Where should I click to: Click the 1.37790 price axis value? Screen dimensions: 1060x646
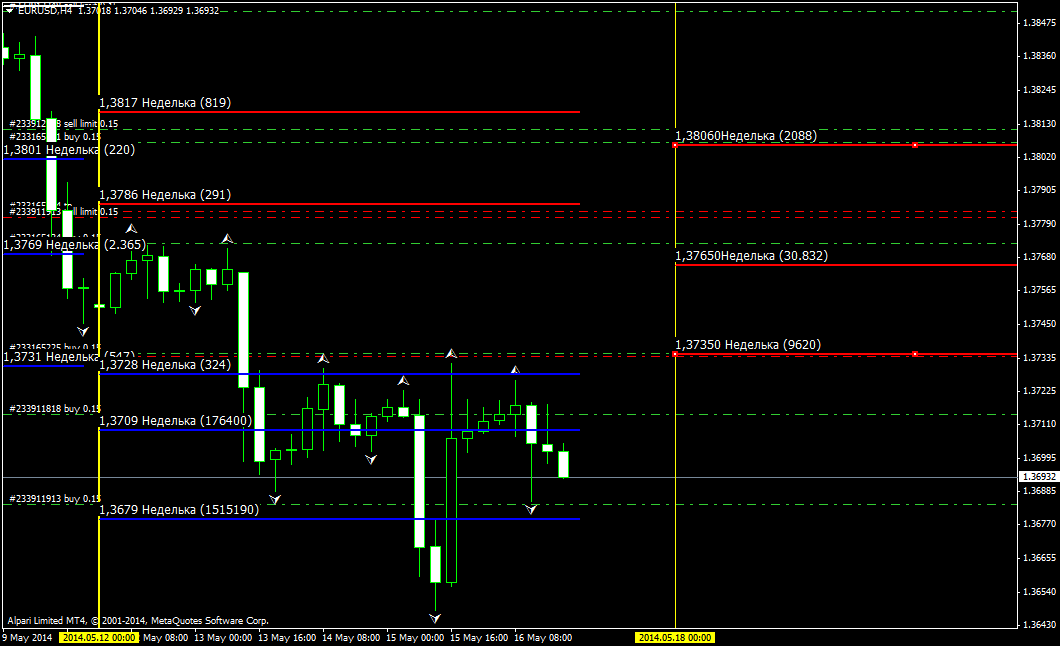point(1040,224)
